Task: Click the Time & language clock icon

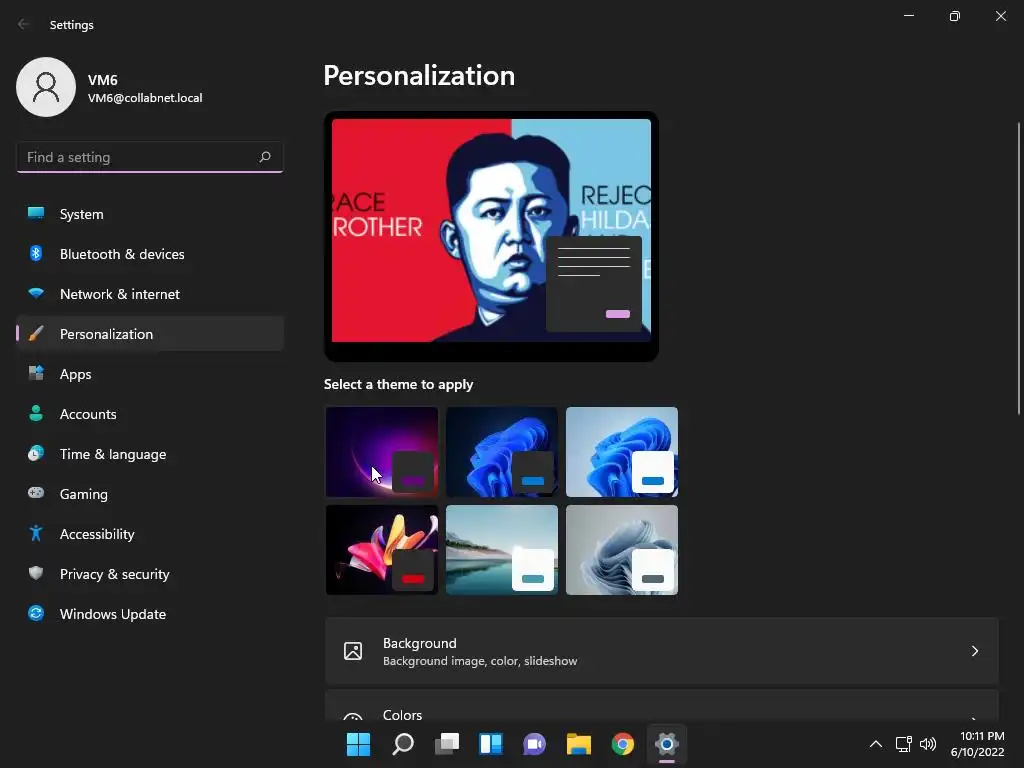Action: click(36, 453)
